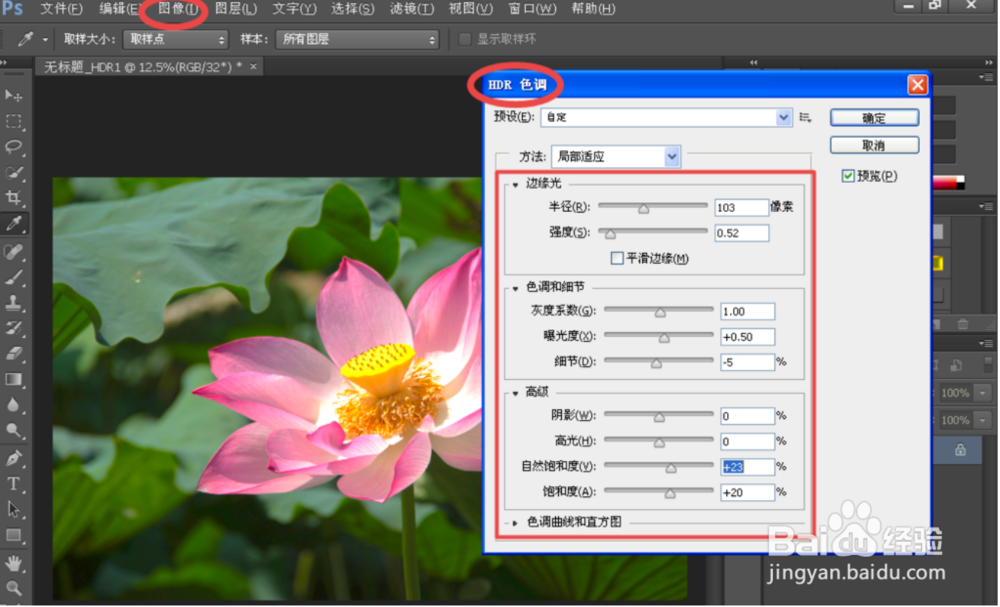
Task: Click the 确定 button
Action: (874, 118)
